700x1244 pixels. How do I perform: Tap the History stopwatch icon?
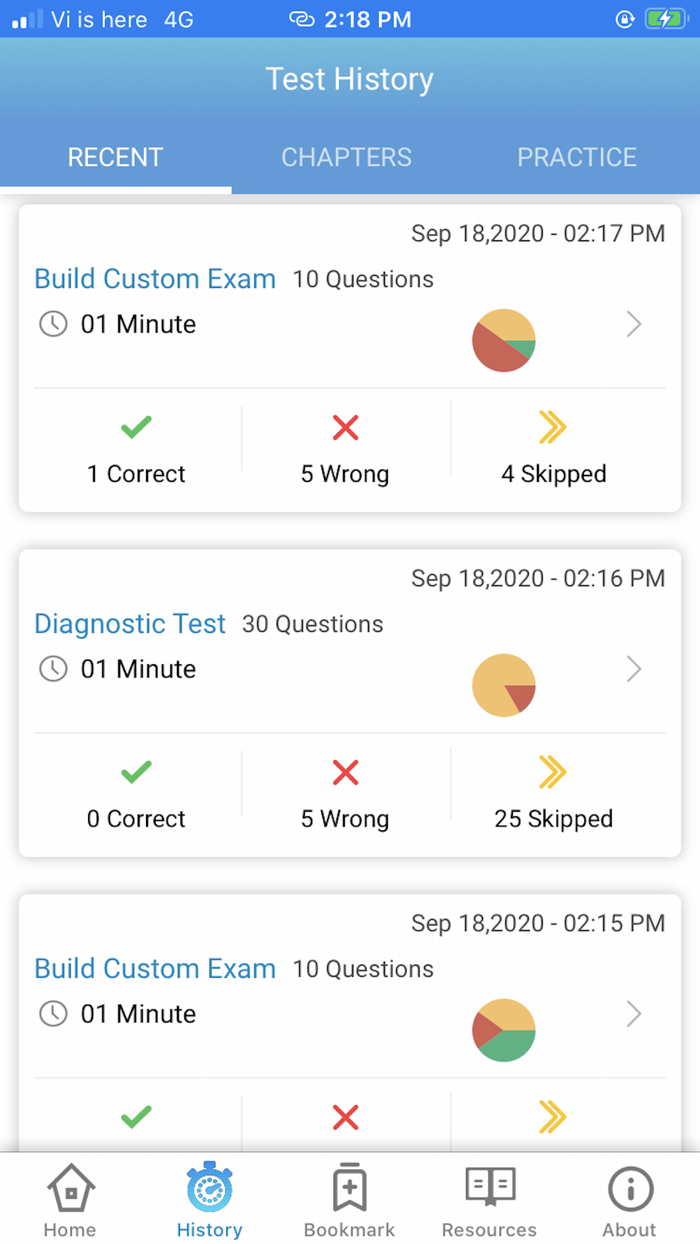pos(209,1190)
